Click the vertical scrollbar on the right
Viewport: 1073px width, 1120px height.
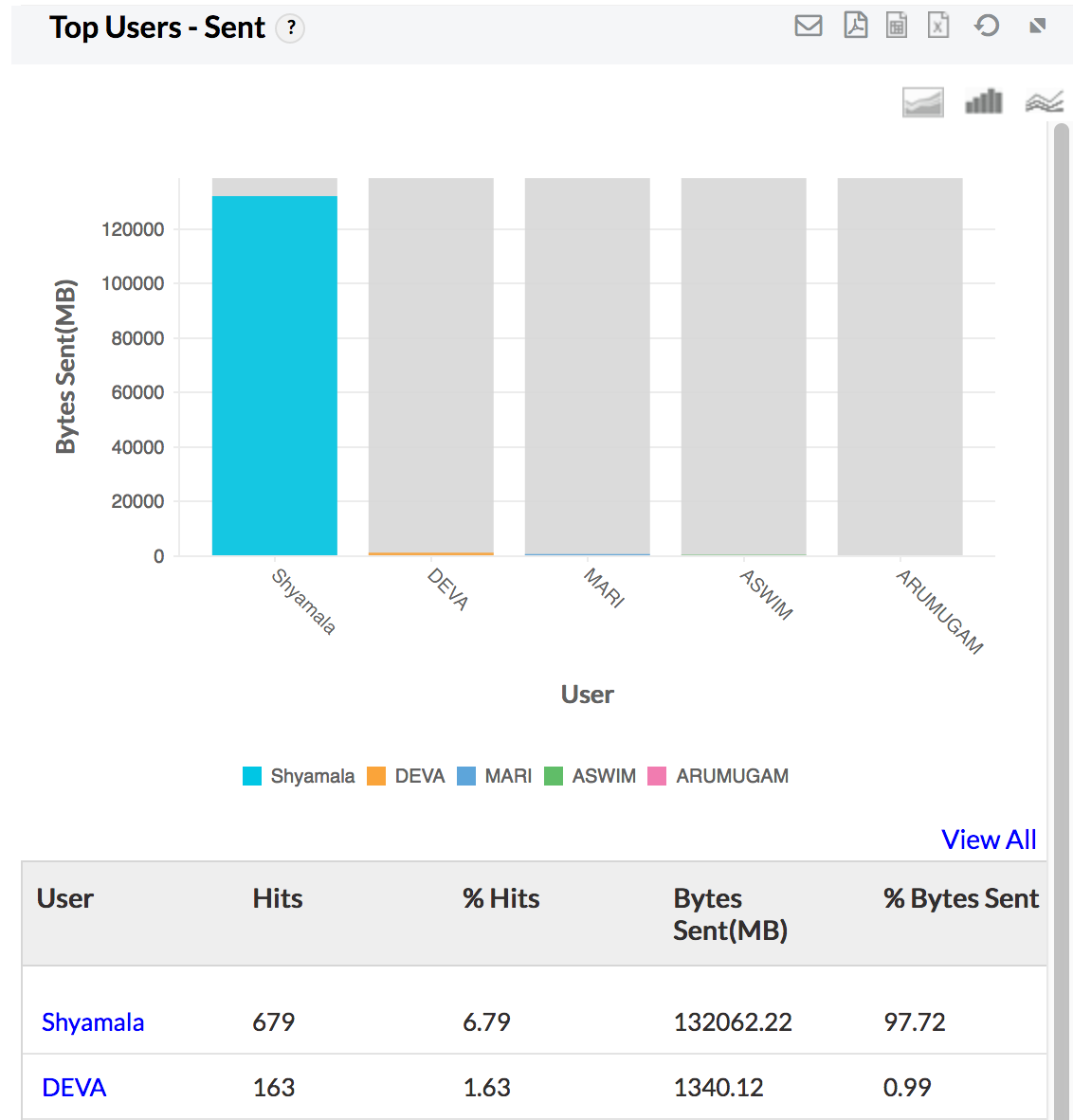click(1061, 569)
